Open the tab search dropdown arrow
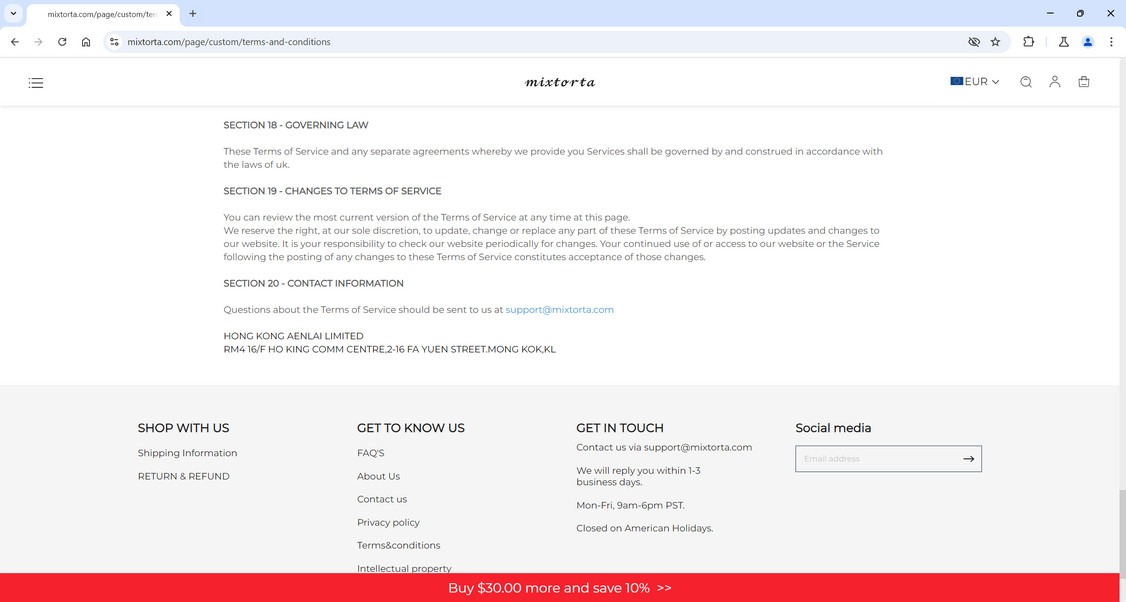 coord(13,13)
